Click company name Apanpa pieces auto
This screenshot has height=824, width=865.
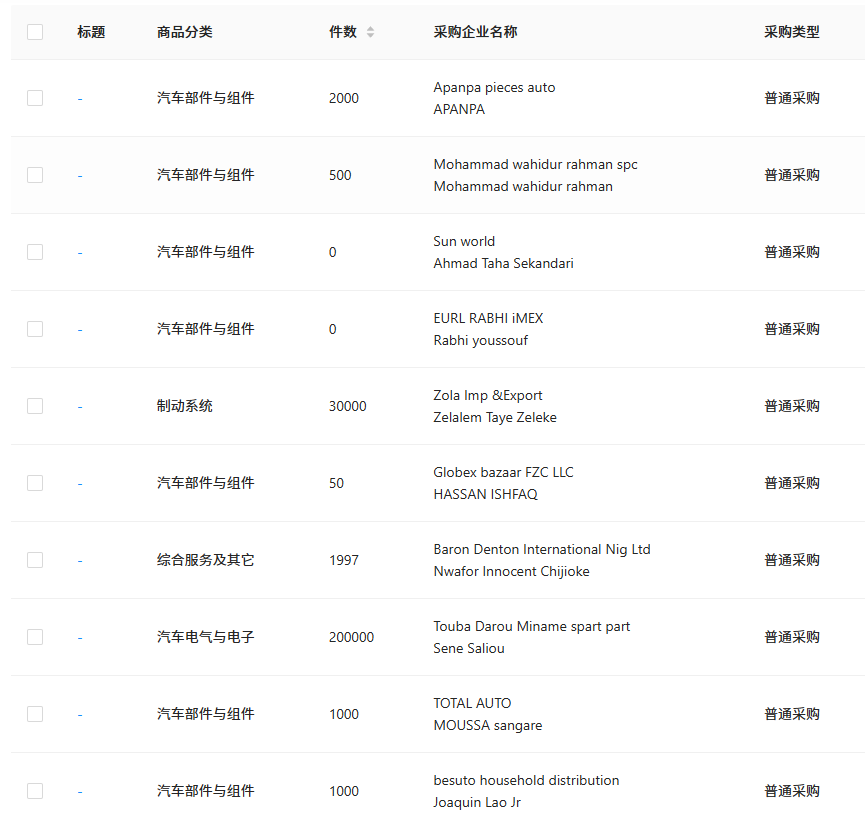click(x=494, y=87)
